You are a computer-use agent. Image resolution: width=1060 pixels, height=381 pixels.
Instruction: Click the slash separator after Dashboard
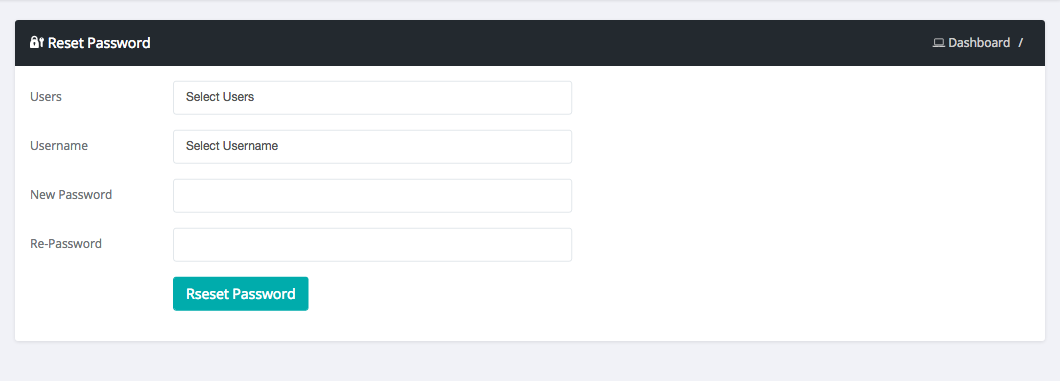coord(1021,43)
